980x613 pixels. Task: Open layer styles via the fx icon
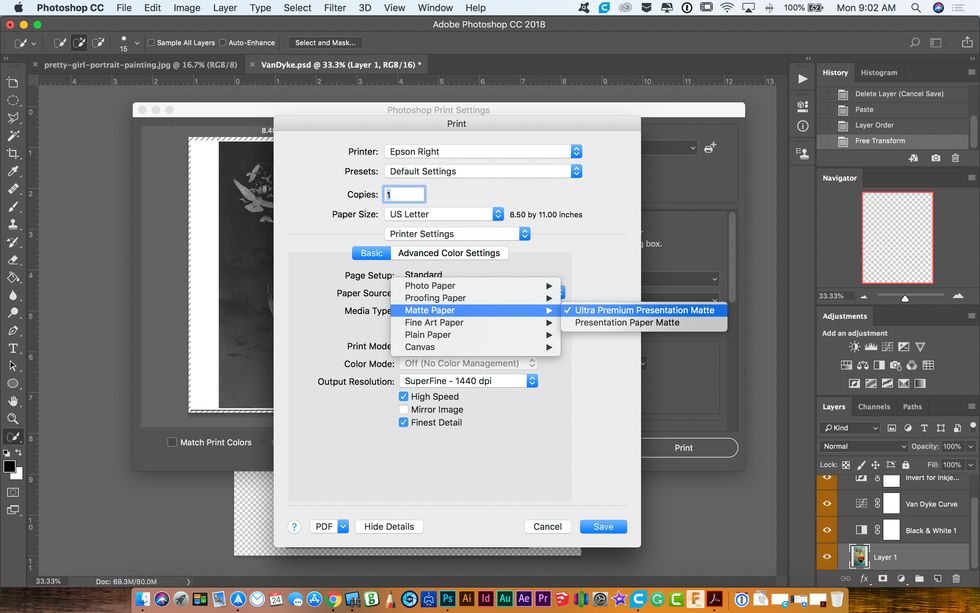pos(864,577)
